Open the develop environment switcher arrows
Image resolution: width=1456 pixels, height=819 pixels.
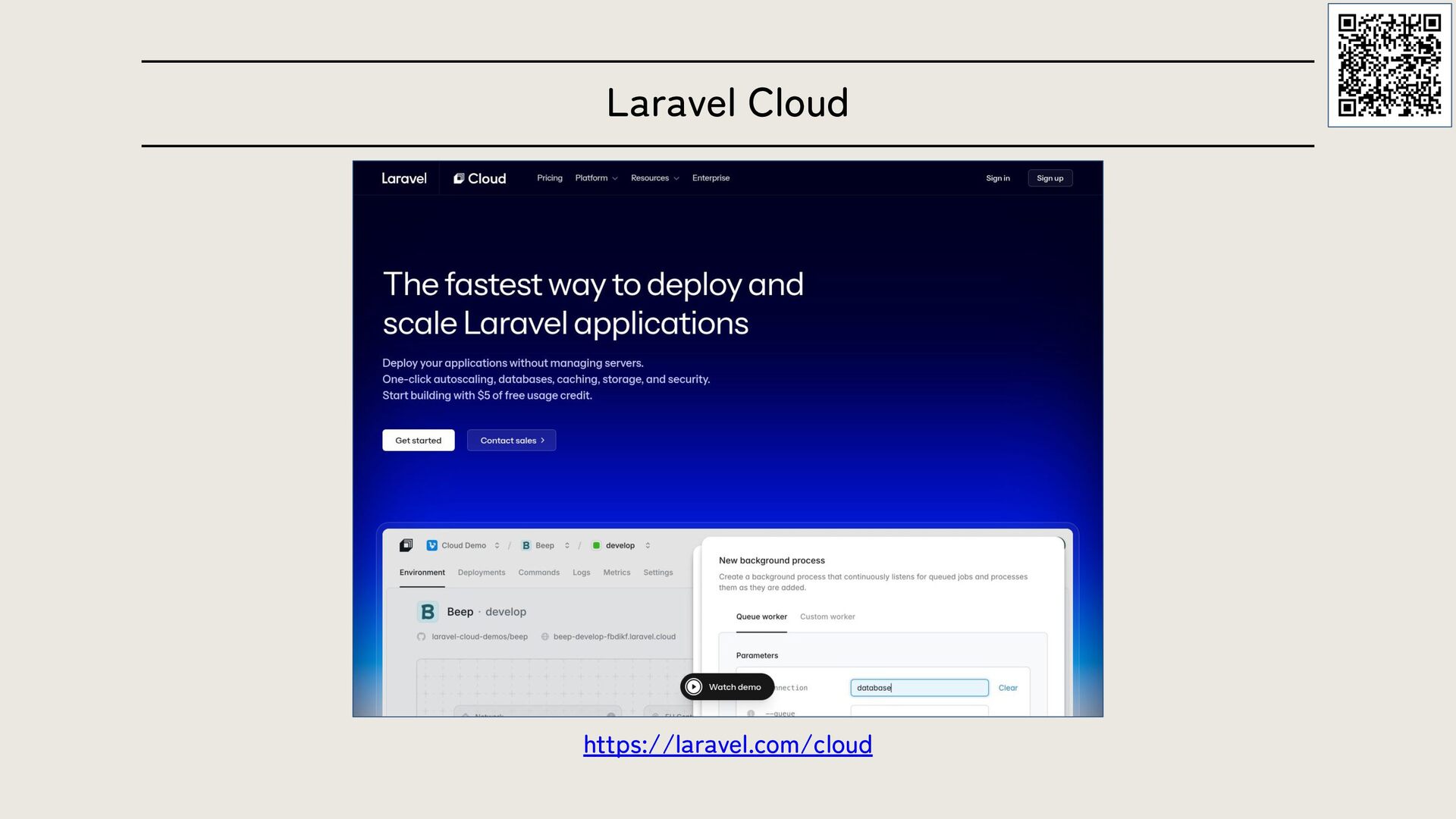(648, 545)
